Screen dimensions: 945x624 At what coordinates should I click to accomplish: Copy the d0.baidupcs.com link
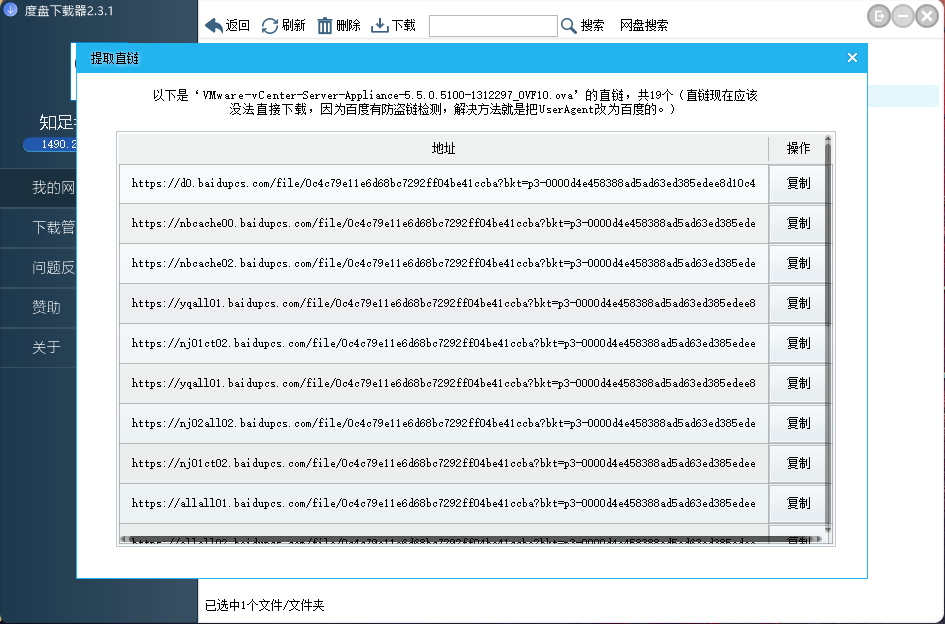click(x=798, y=183)
